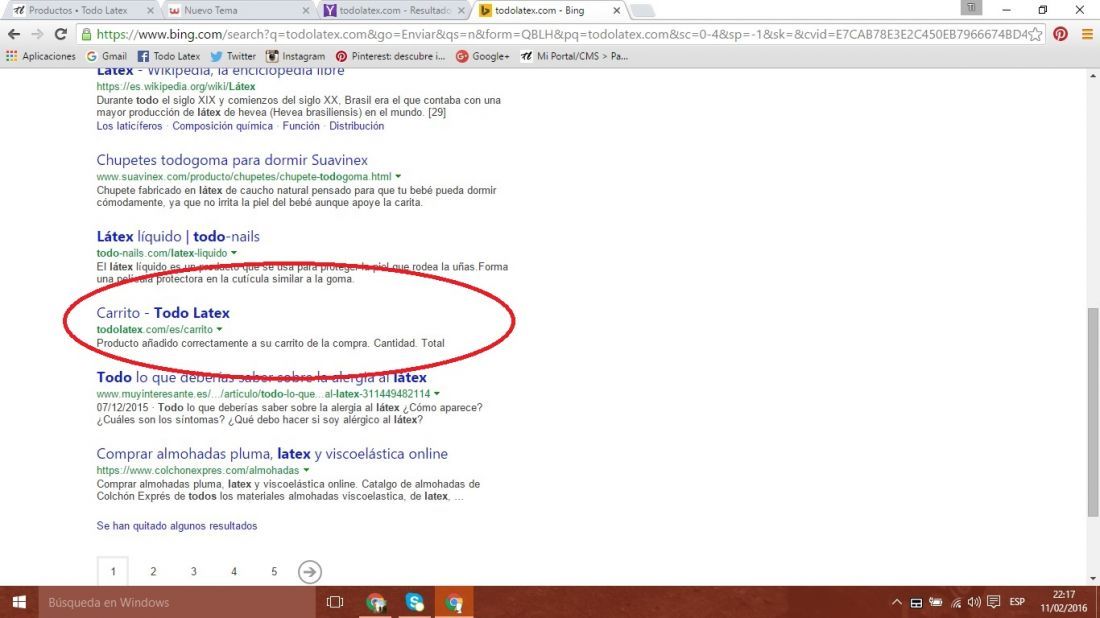Click the Windows Start button

[x=19, y=602]
